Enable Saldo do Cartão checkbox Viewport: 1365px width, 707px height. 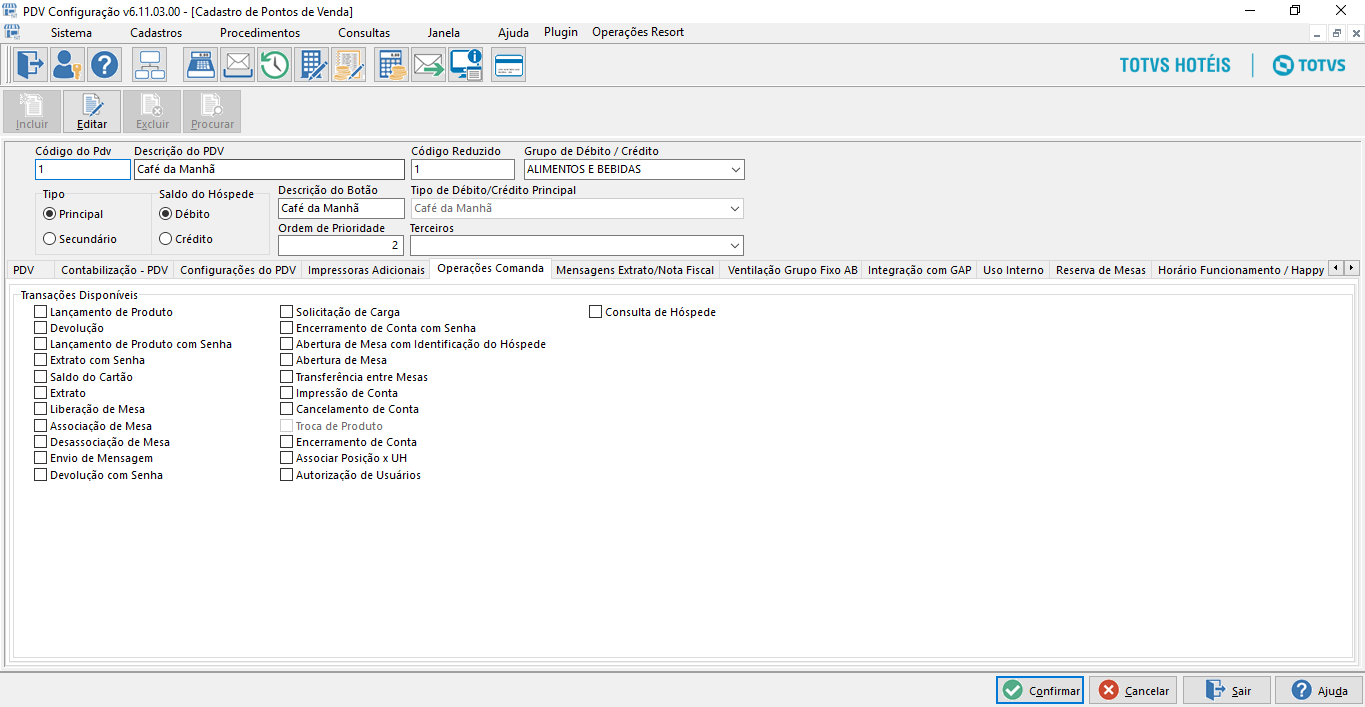[x=41, y=377]
